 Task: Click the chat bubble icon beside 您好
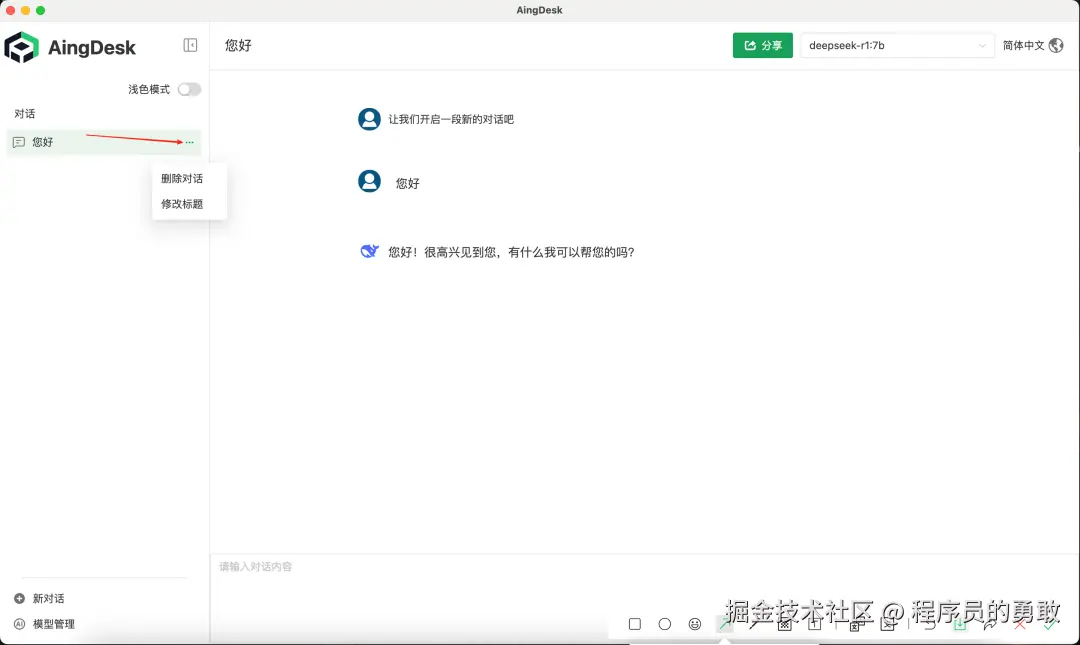(x=19, y=142)
